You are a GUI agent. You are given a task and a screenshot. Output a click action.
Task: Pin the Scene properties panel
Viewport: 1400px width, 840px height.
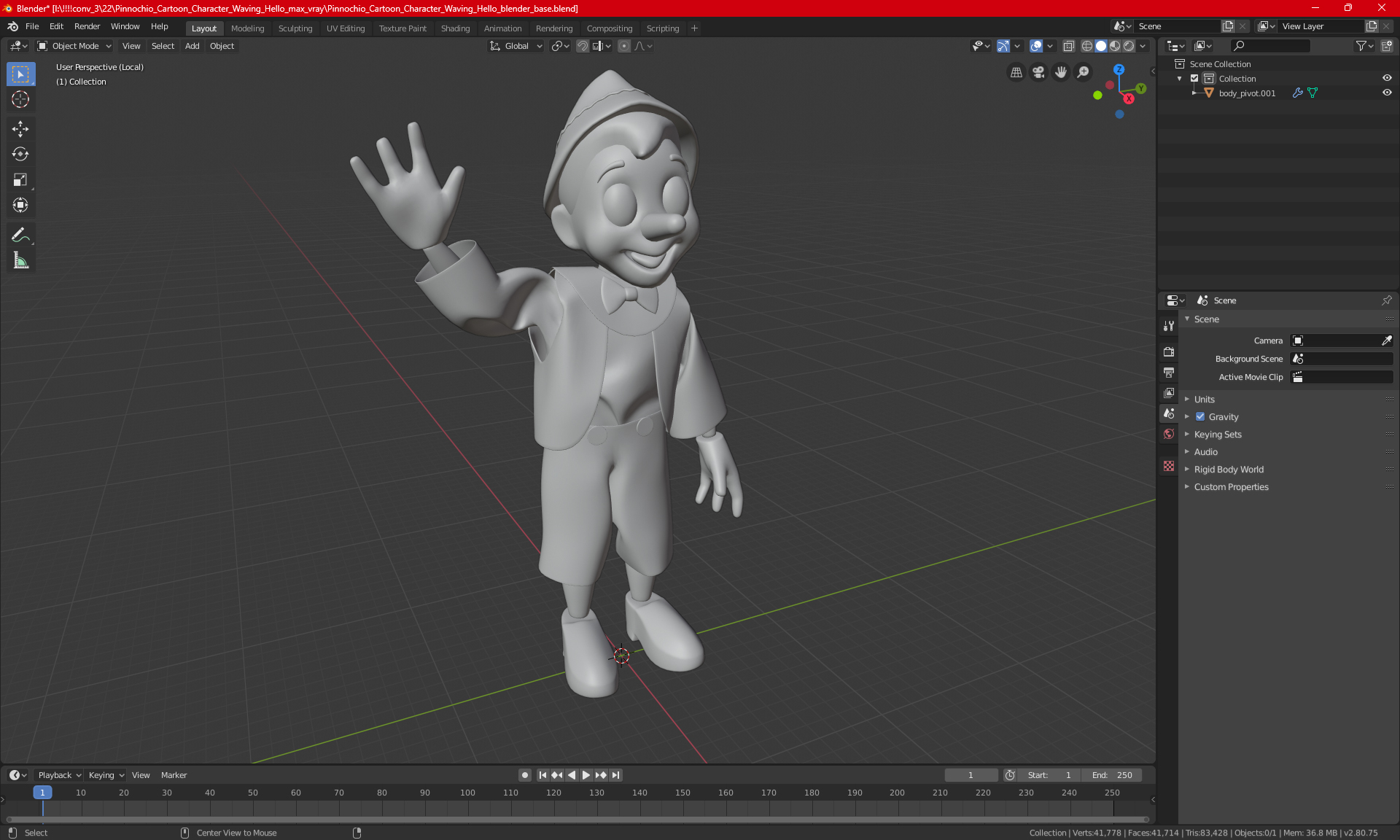click(1386, 300)
